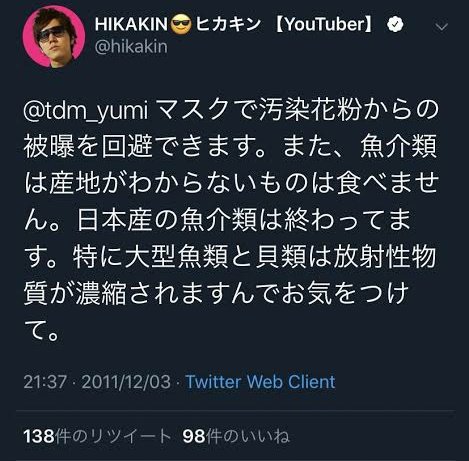Open HIKAKIN's round profile picture

pos(54,36)
